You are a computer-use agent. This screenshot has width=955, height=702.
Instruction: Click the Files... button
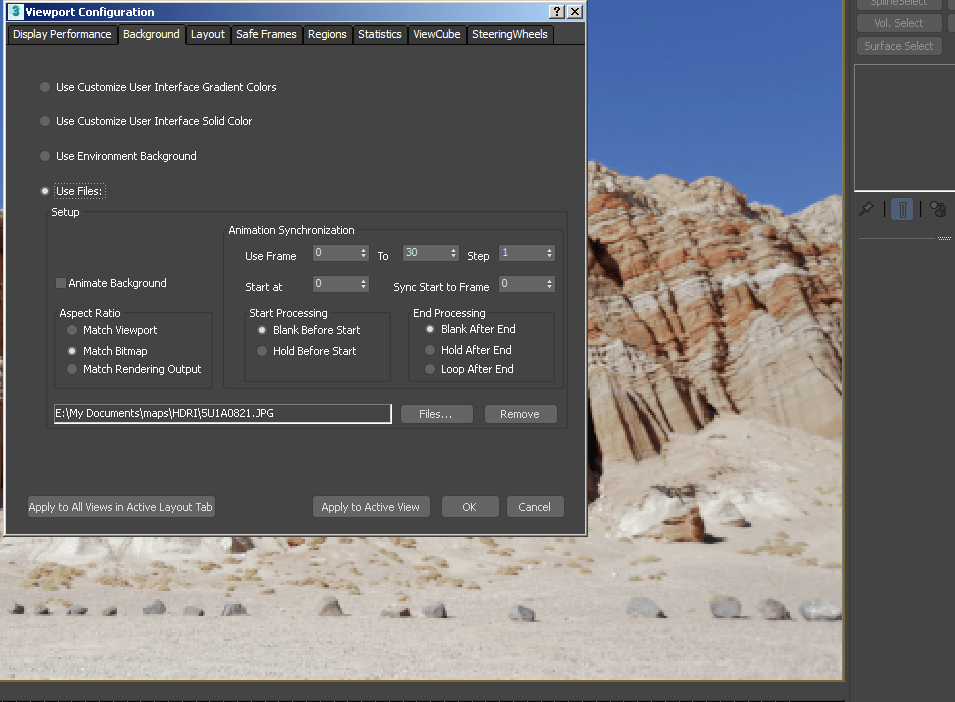click(436, 414)
